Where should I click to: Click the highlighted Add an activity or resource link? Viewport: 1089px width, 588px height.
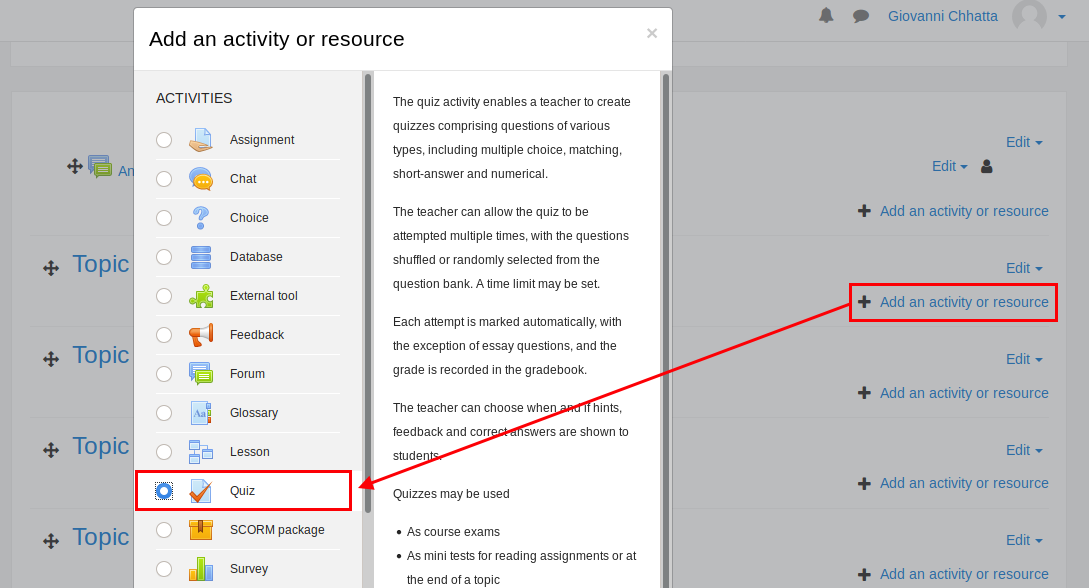(964, 302)
